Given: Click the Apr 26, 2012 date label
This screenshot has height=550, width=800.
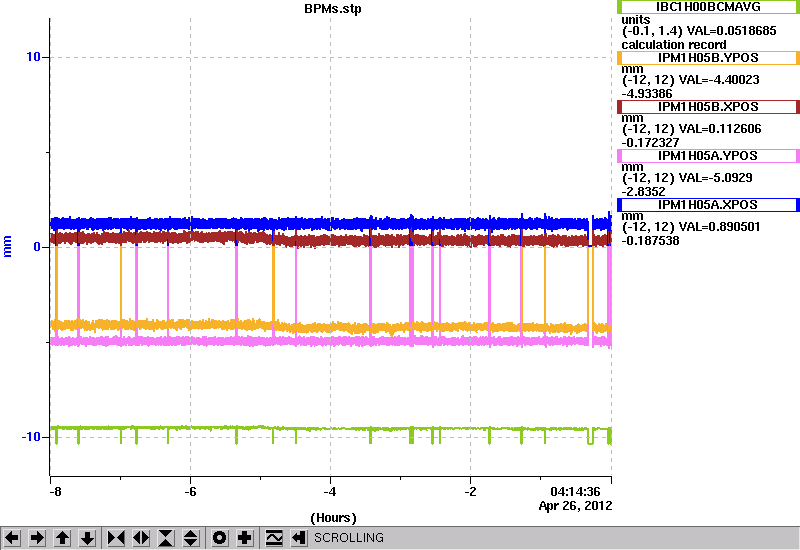Looking at the screenshot, I should [x=575, y=506].
